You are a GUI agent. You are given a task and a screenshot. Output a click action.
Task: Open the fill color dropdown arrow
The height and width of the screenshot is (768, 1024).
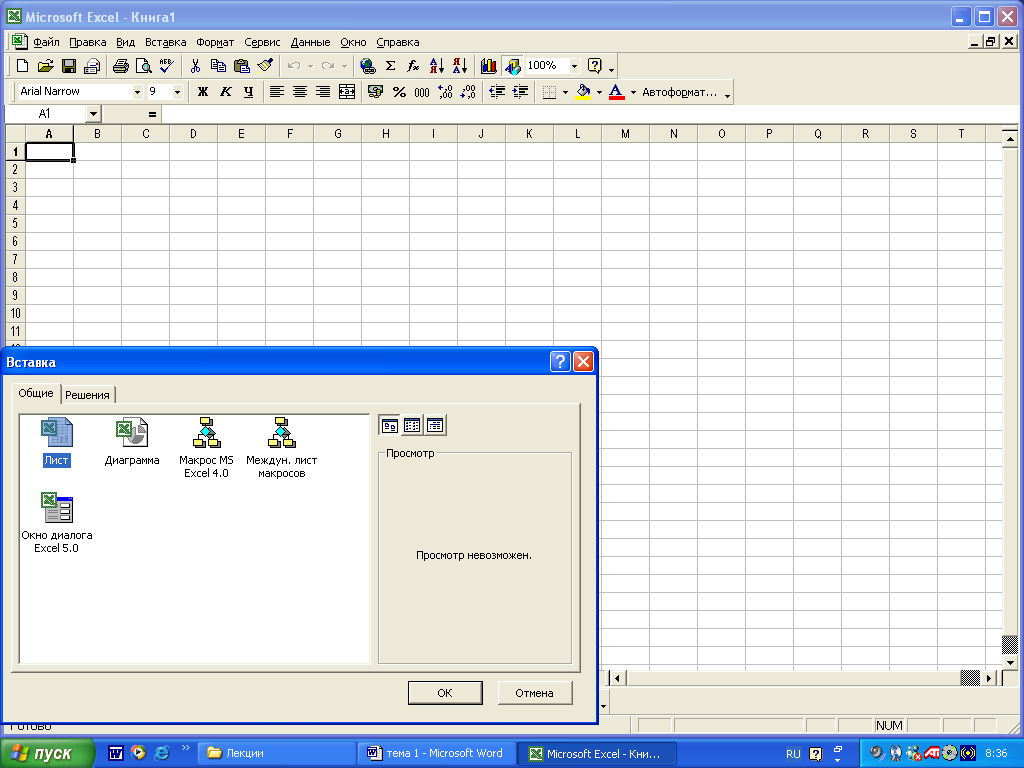click(x=599, y=92)
